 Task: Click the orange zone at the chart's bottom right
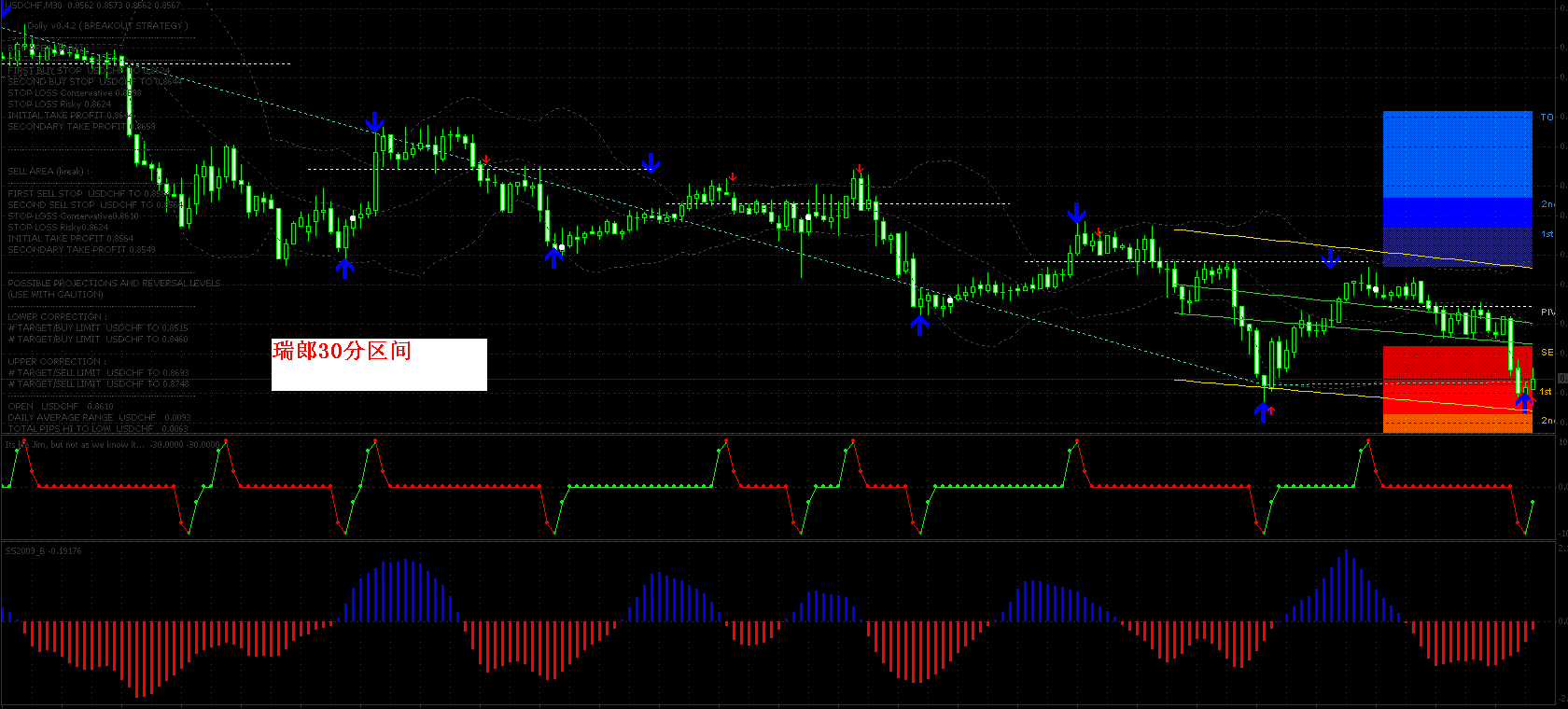tap(1457, 424)
